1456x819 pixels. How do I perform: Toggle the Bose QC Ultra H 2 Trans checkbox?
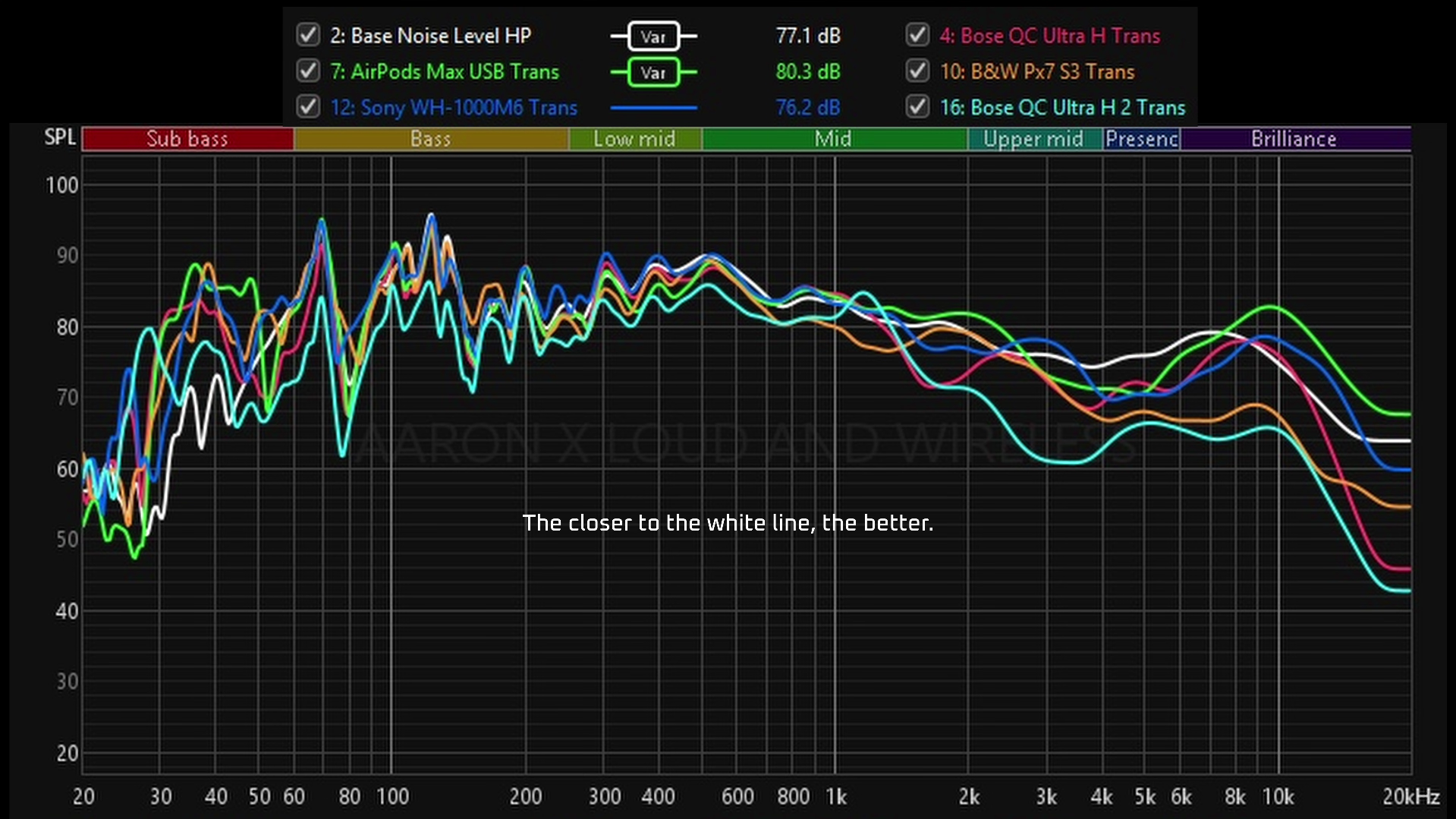[x=917, y=106]
